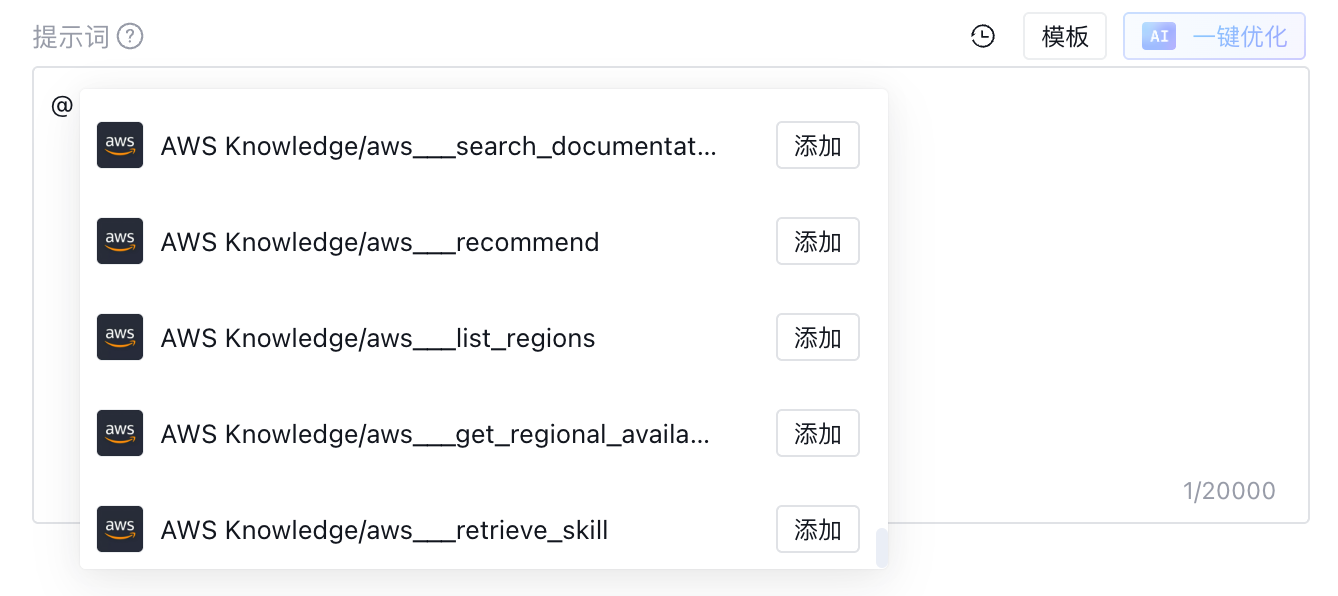Image resolution: width=1338 pixels, height=596 pixels.
Task: Click AWS logo icon next to retrieve_skill
Action: pos(120,530)
